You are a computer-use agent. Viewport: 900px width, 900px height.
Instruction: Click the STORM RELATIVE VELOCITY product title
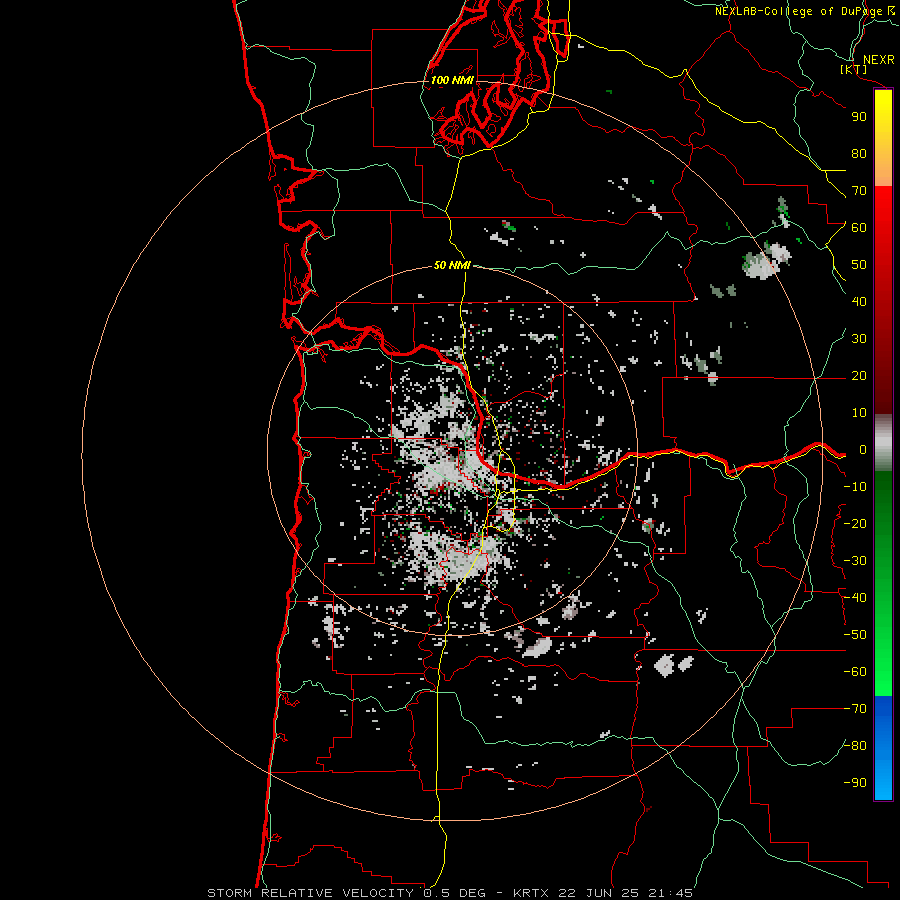pyautogui.click(x=313, y=893)
